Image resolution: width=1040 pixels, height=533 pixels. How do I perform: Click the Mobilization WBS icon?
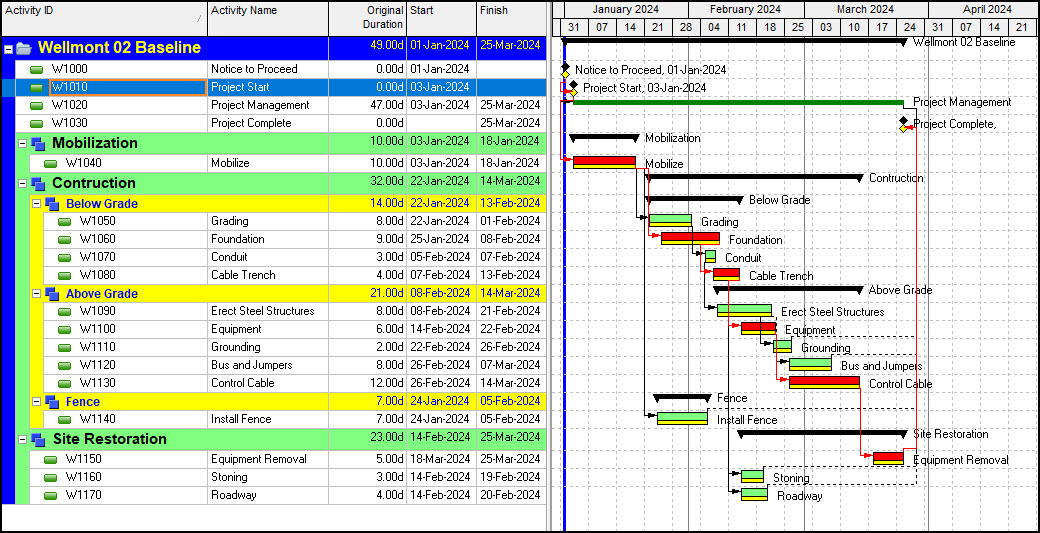[x=38, y=143]
